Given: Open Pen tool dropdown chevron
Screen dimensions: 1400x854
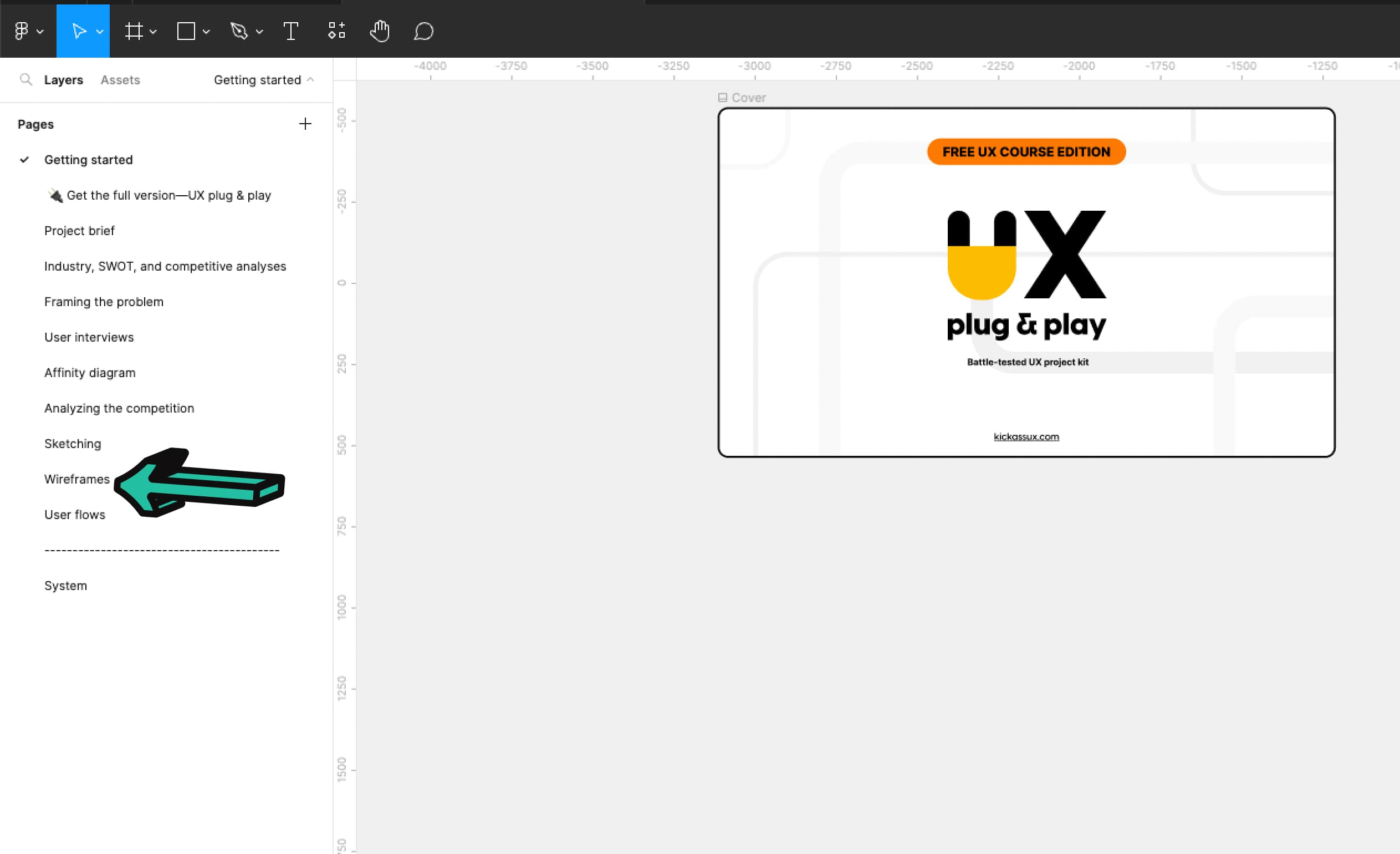Looking at the screenshot, I should click(259, 32).
